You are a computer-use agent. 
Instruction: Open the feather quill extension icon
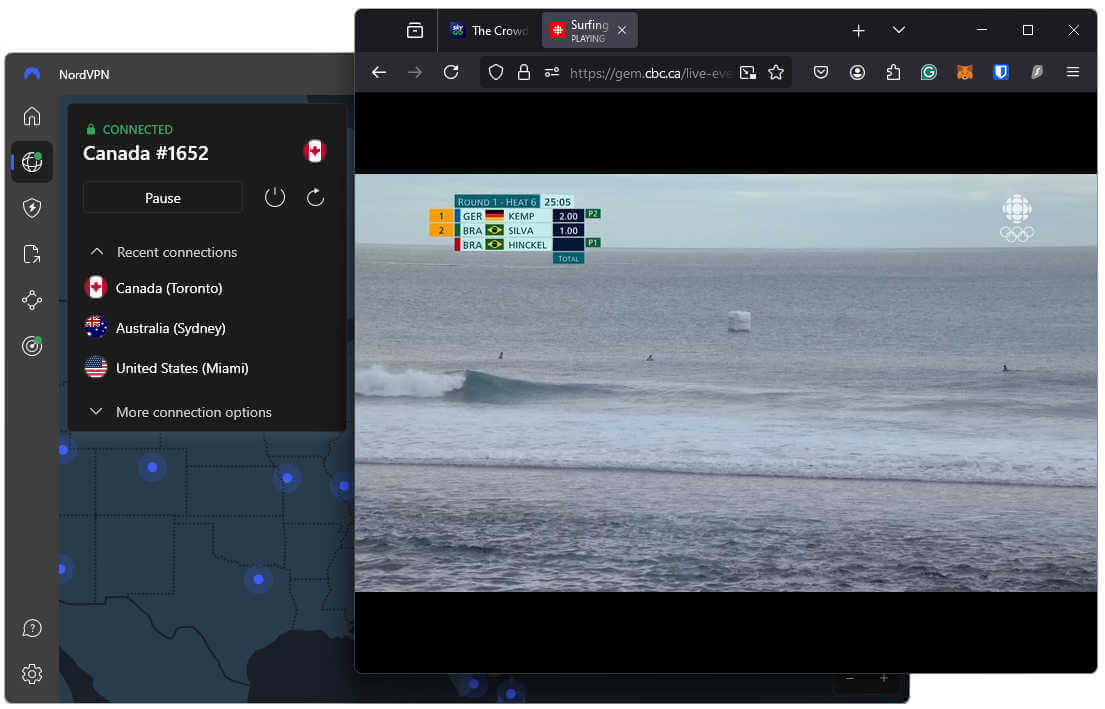tap(1037, 73)
